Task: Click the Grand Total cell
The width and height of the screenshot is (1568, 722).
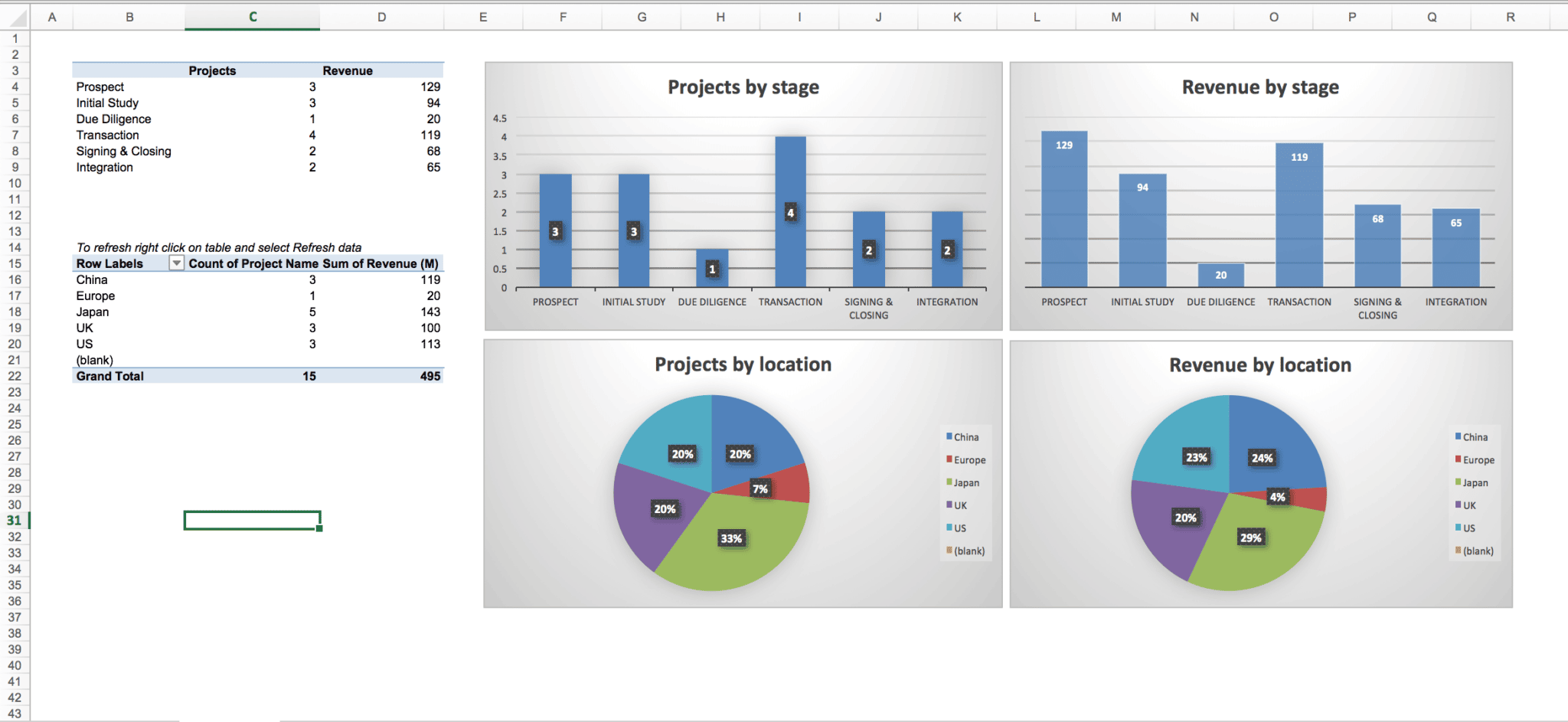Action: coord(109,376)
